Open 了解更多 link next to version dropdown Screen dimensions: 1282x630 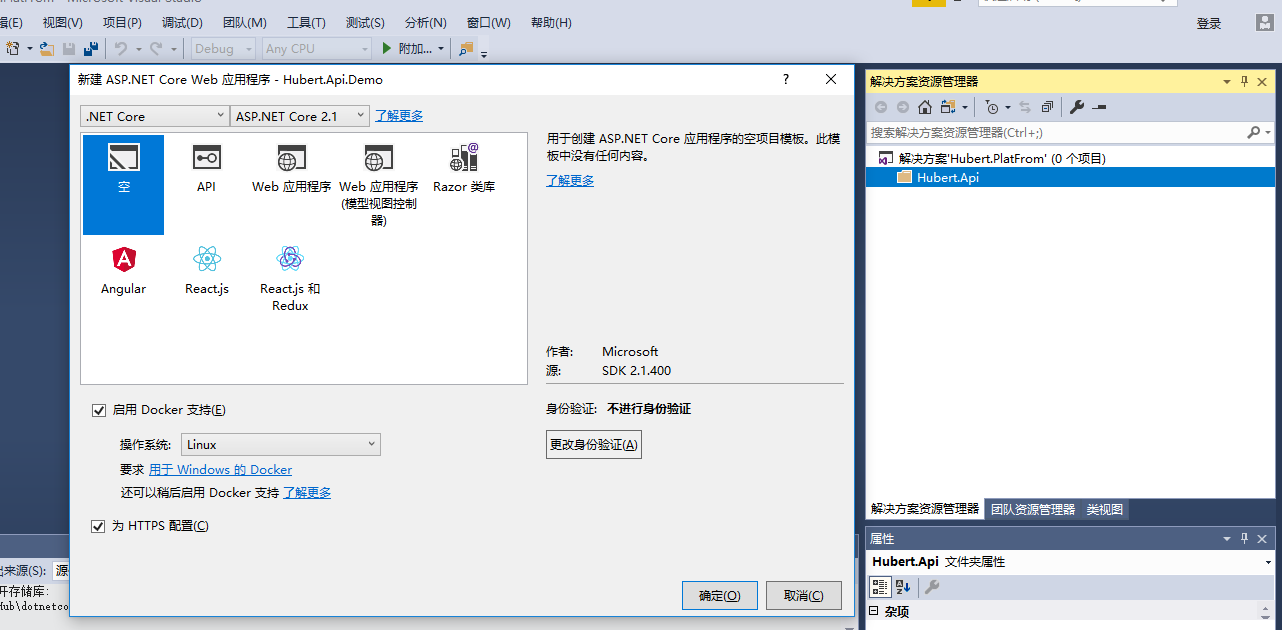(x=399, y=116)
